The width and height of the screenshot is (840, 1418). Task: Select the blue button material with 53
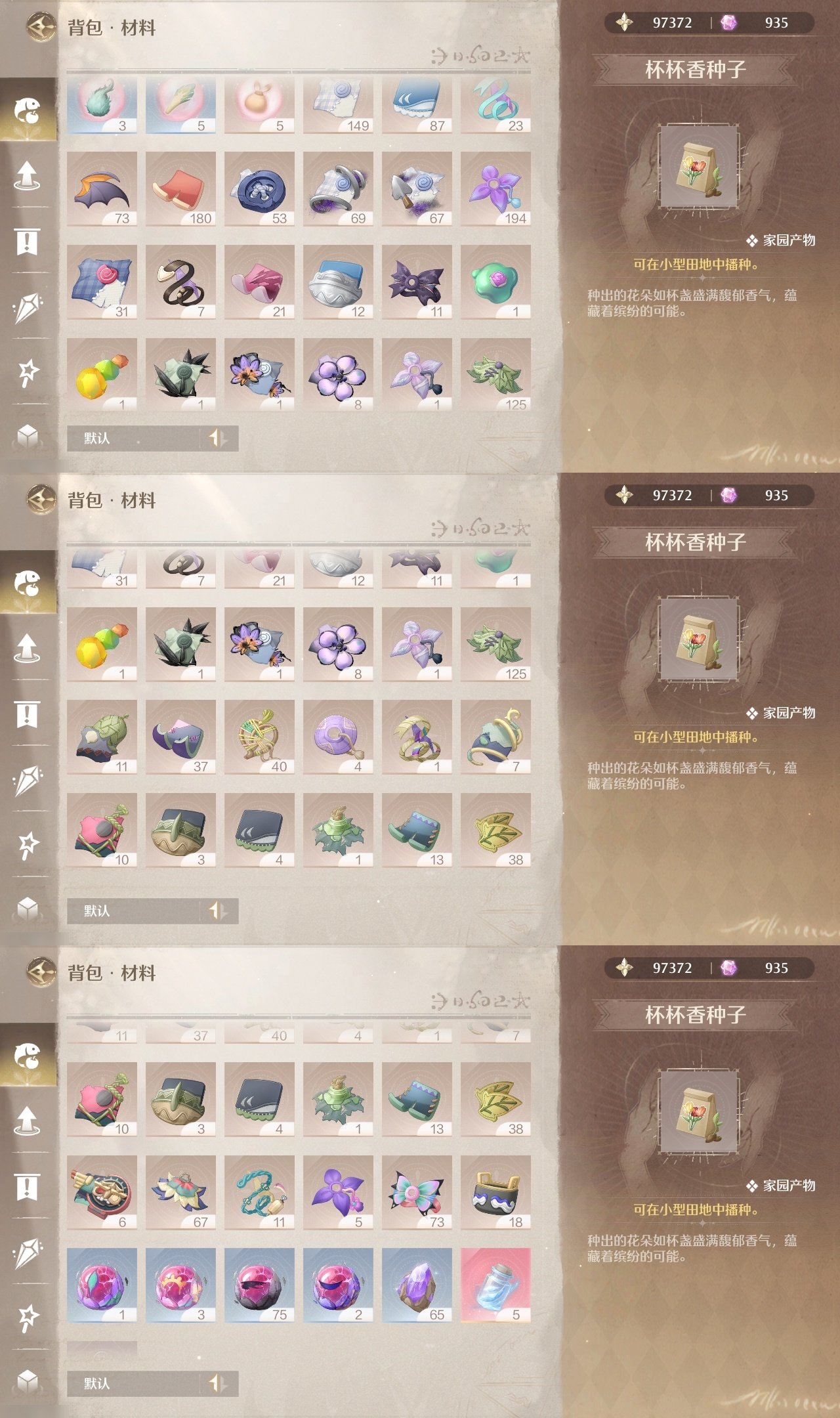coord(259,189)
